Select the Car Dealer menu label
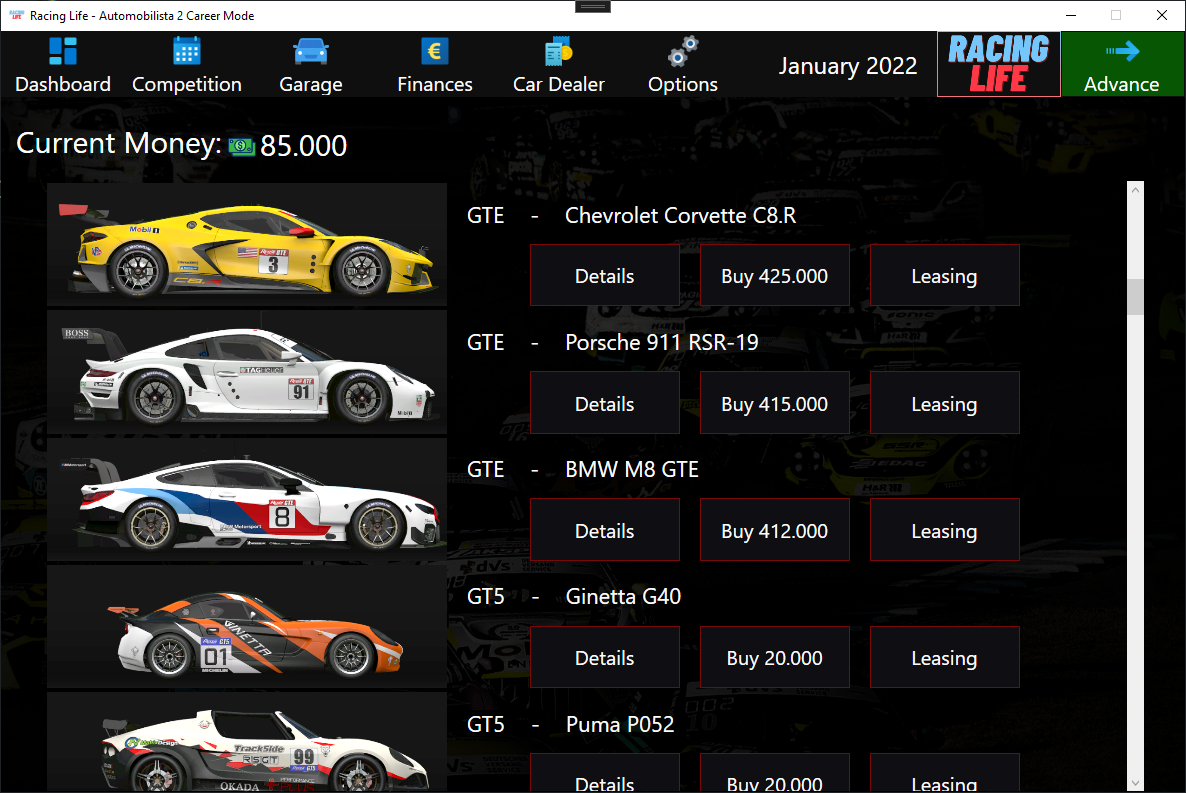 pos(559,84)
